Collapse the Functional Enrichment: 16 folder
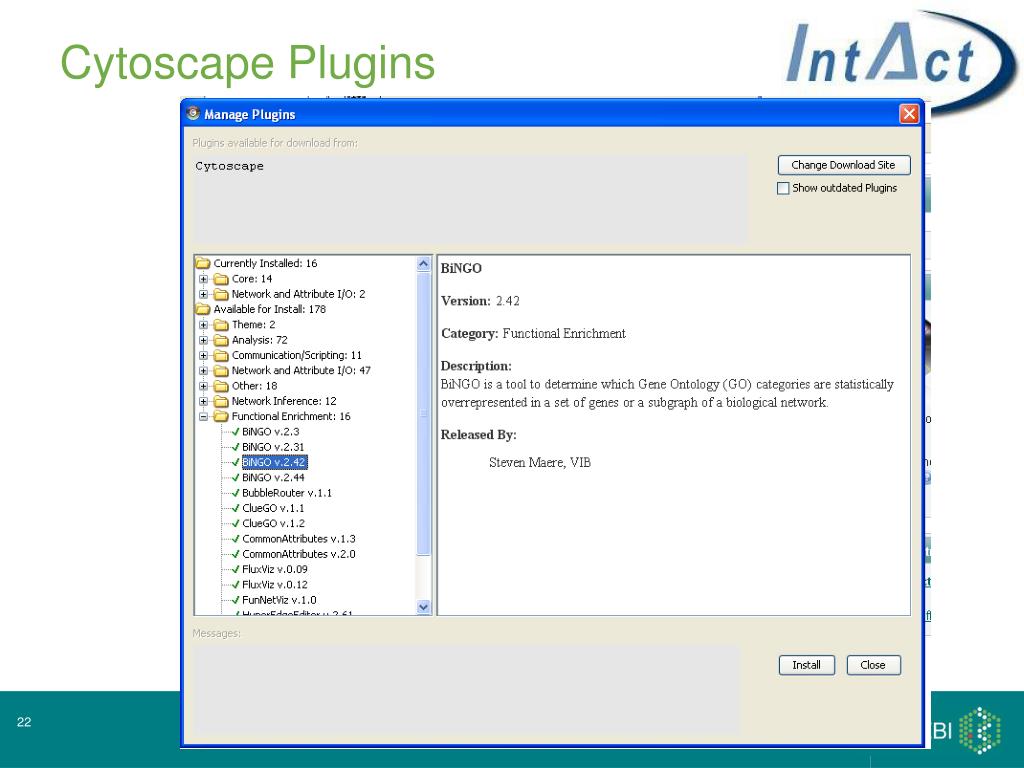 pyautogui.click(x=204, y=417)
